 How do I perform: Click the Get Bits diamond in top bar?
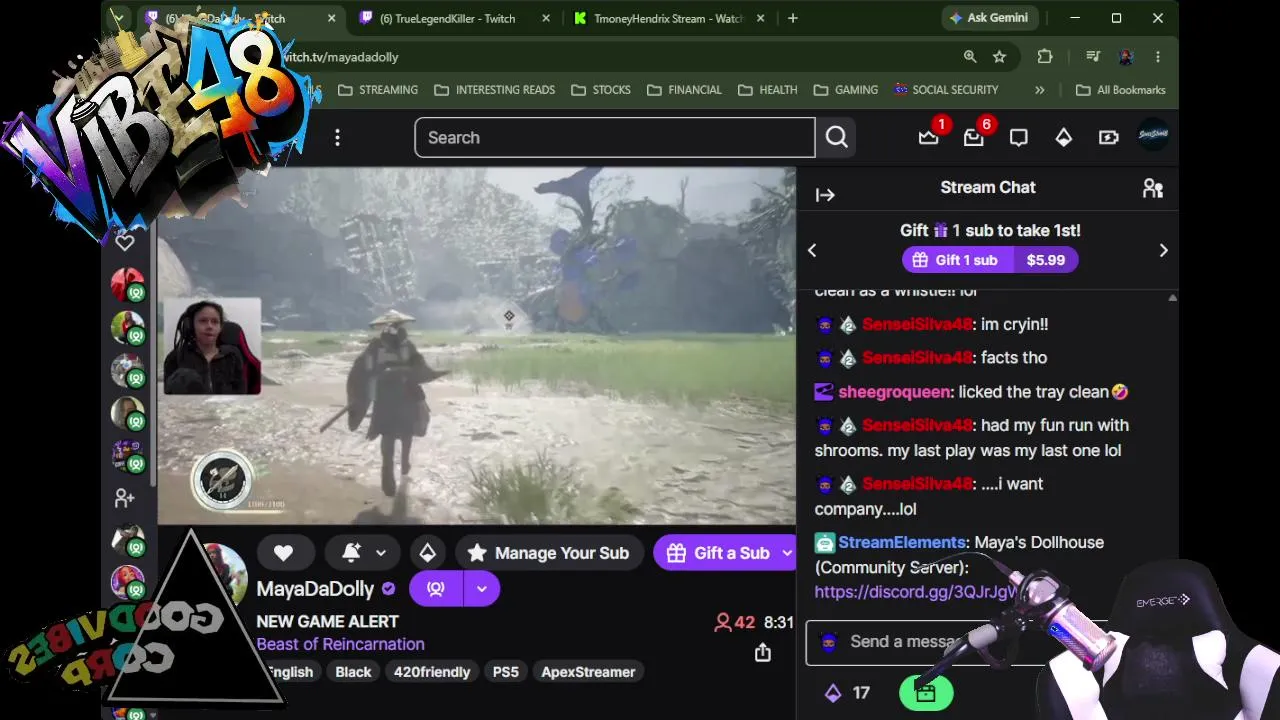pos(1064,138)
